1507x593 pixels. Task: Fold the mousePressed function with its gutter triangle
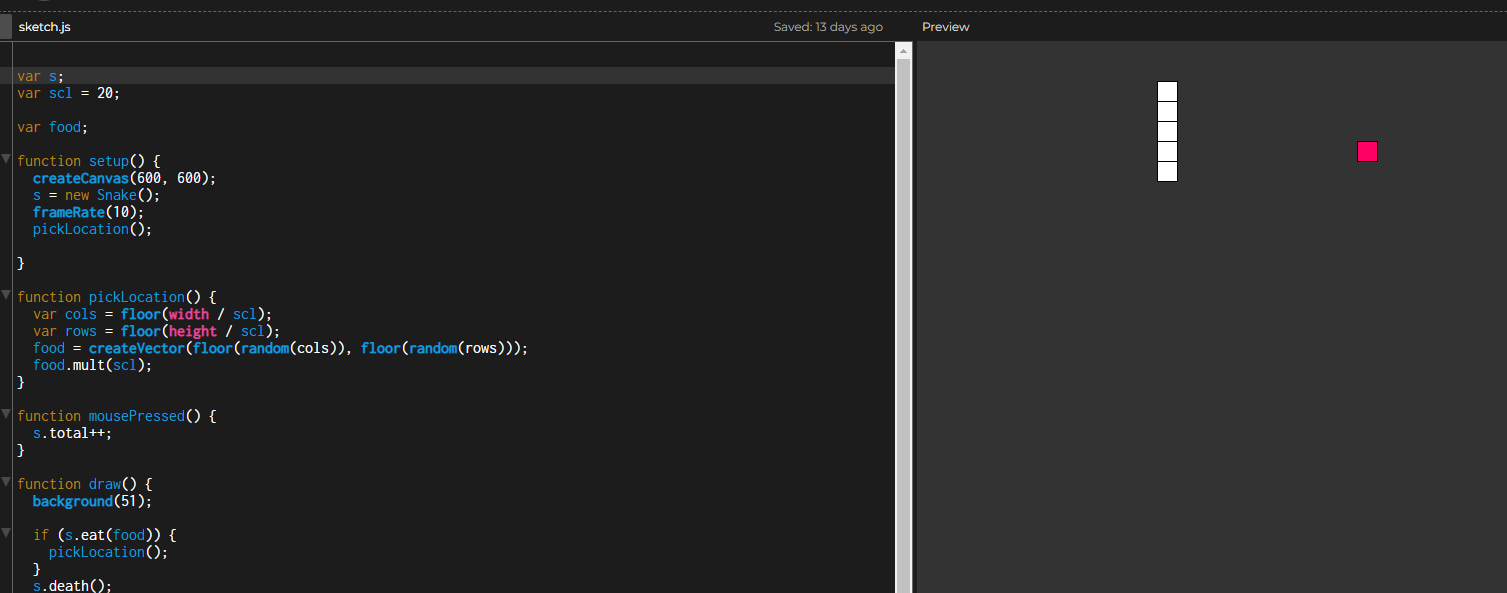point(6,415)
